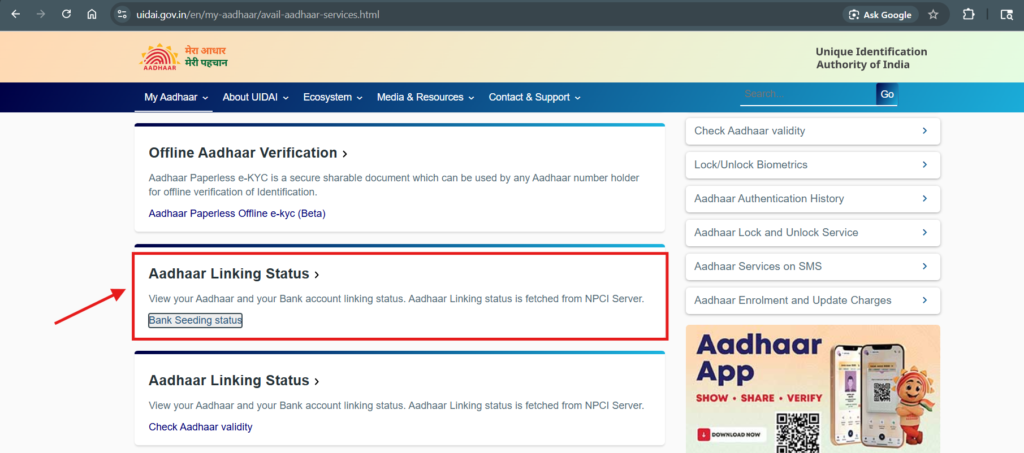Image resolution: width=1024 pixels, height=453 pixels.
Task: Click the site information icon in address bar
Action: point(122,15)
